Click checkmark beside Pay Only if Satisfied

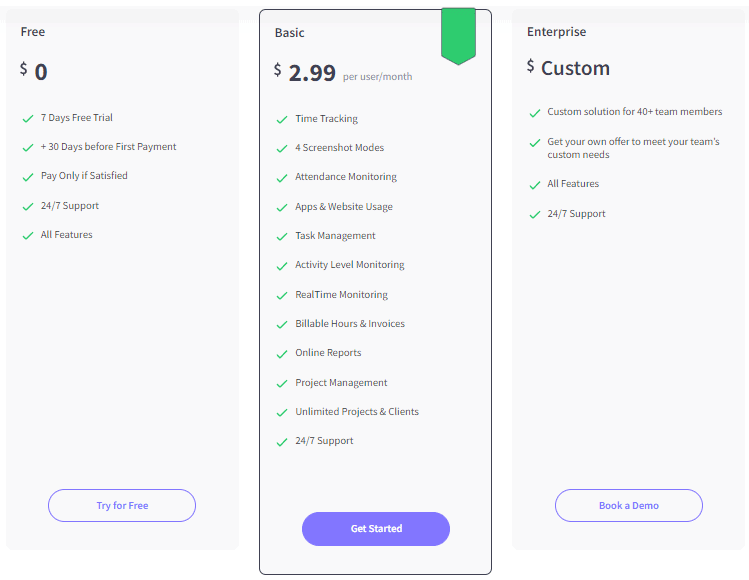[x=28, y=177]
